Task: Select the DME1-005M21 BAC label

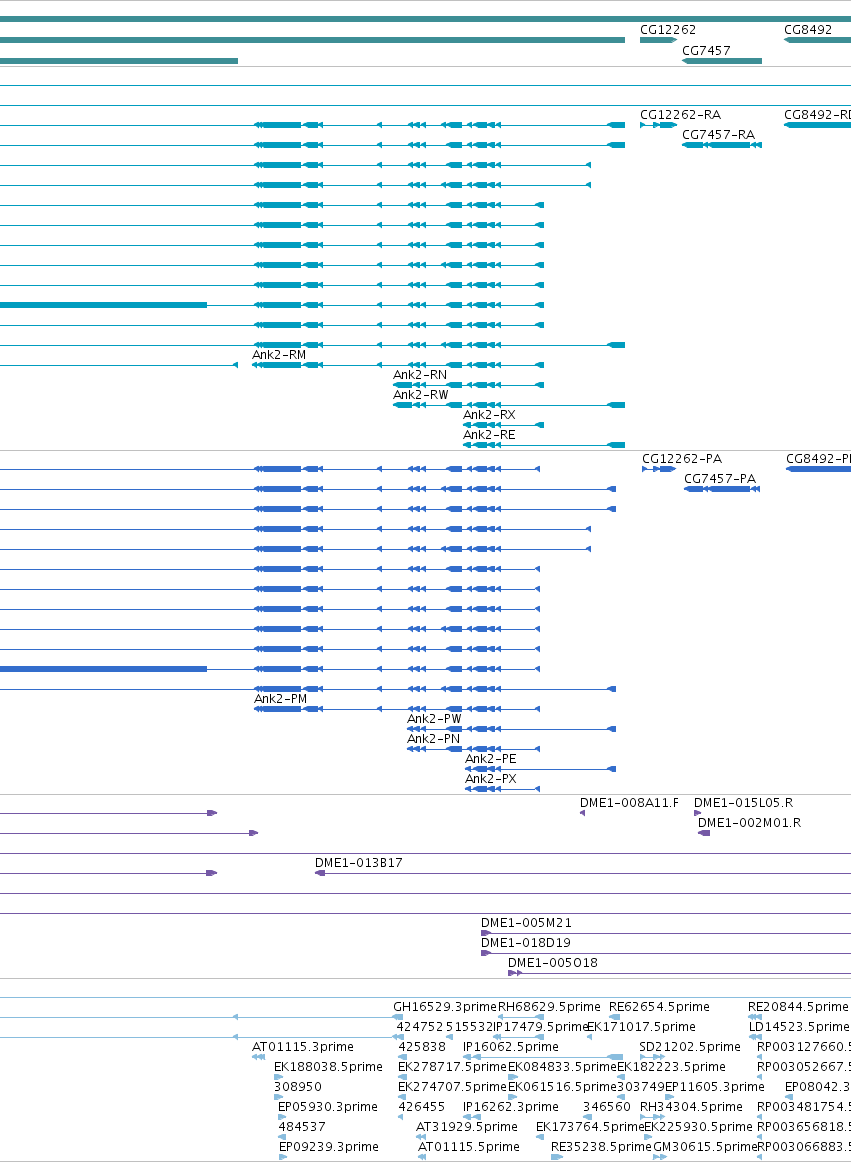Action: pos(526,923)
